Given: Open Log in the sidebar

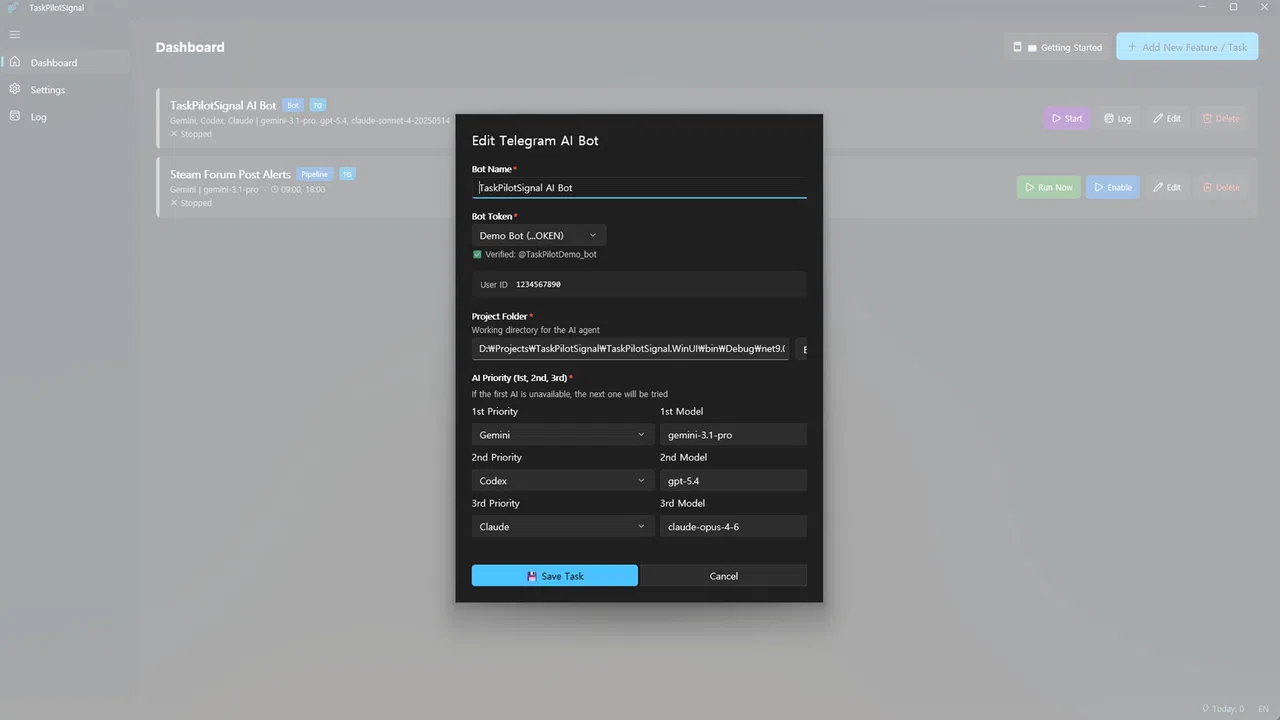Looking at the screenshot, I should point(66,116).
